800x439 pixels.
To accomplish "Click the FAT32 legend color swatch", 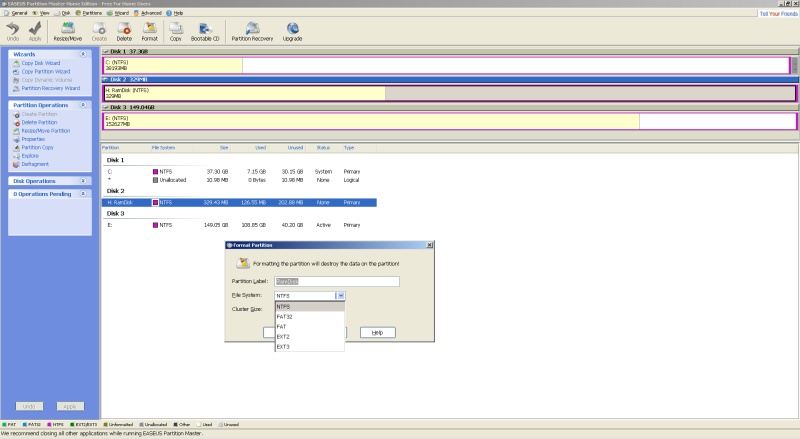I will [x=24, y=425].
